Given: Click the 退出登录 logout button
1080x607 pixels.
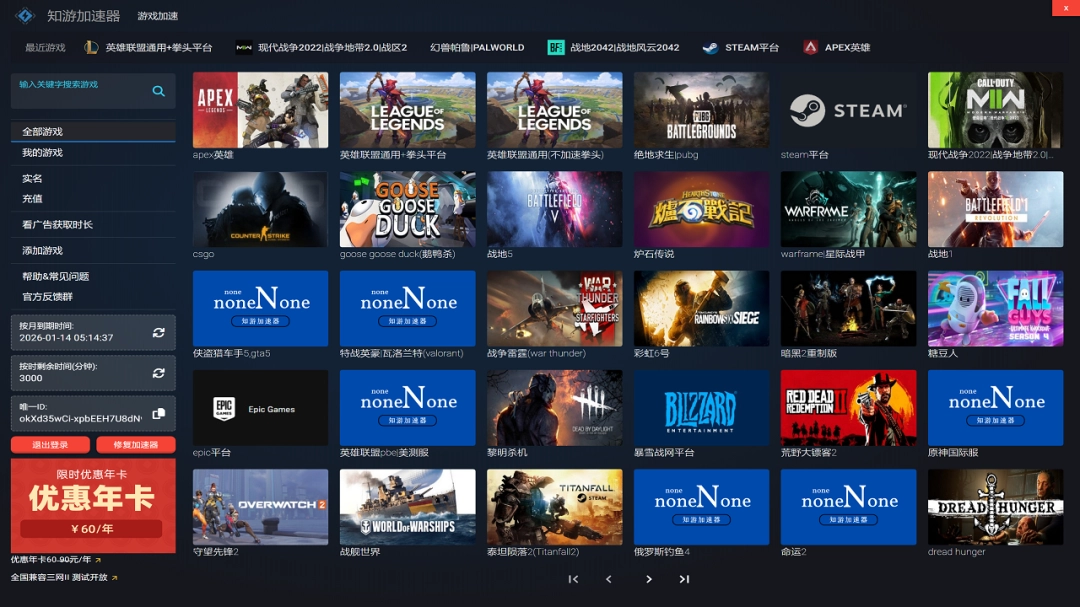Looking at the screenshot, I should pos(50,445).
